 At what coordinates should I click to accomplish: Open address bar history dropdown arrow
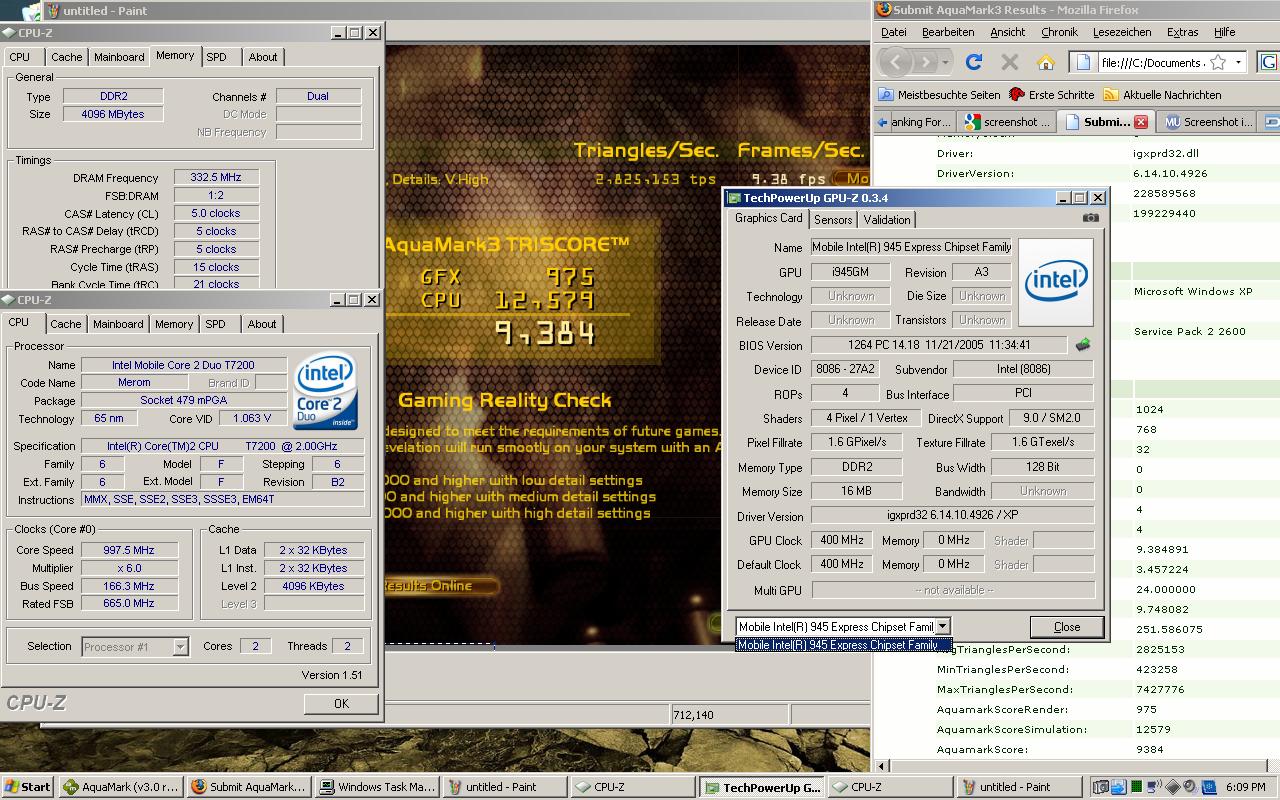(x=1238, y=62)
